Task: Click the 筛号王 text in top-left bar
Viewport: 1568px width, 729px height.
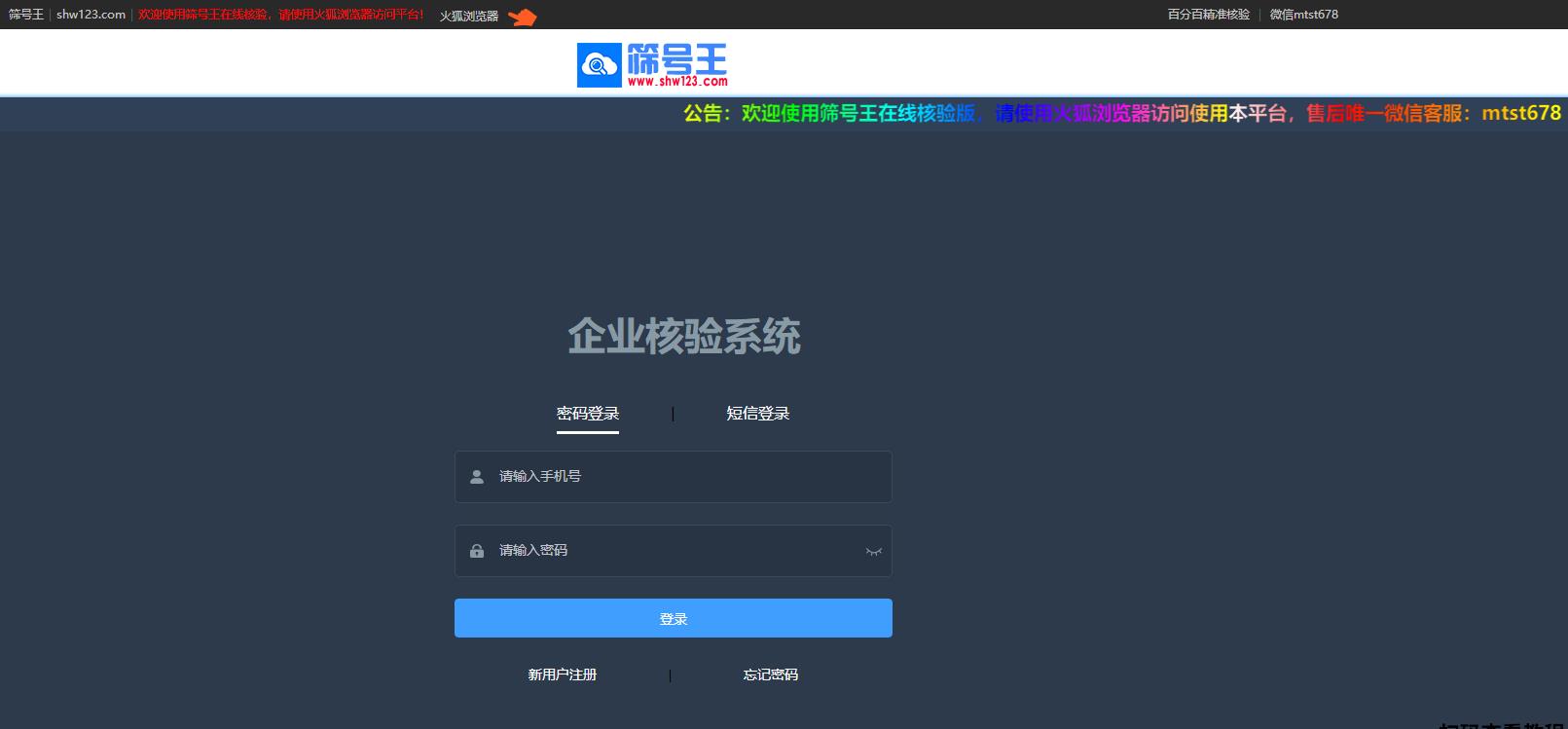Action: pyautogui.click(x=26, y=15)
